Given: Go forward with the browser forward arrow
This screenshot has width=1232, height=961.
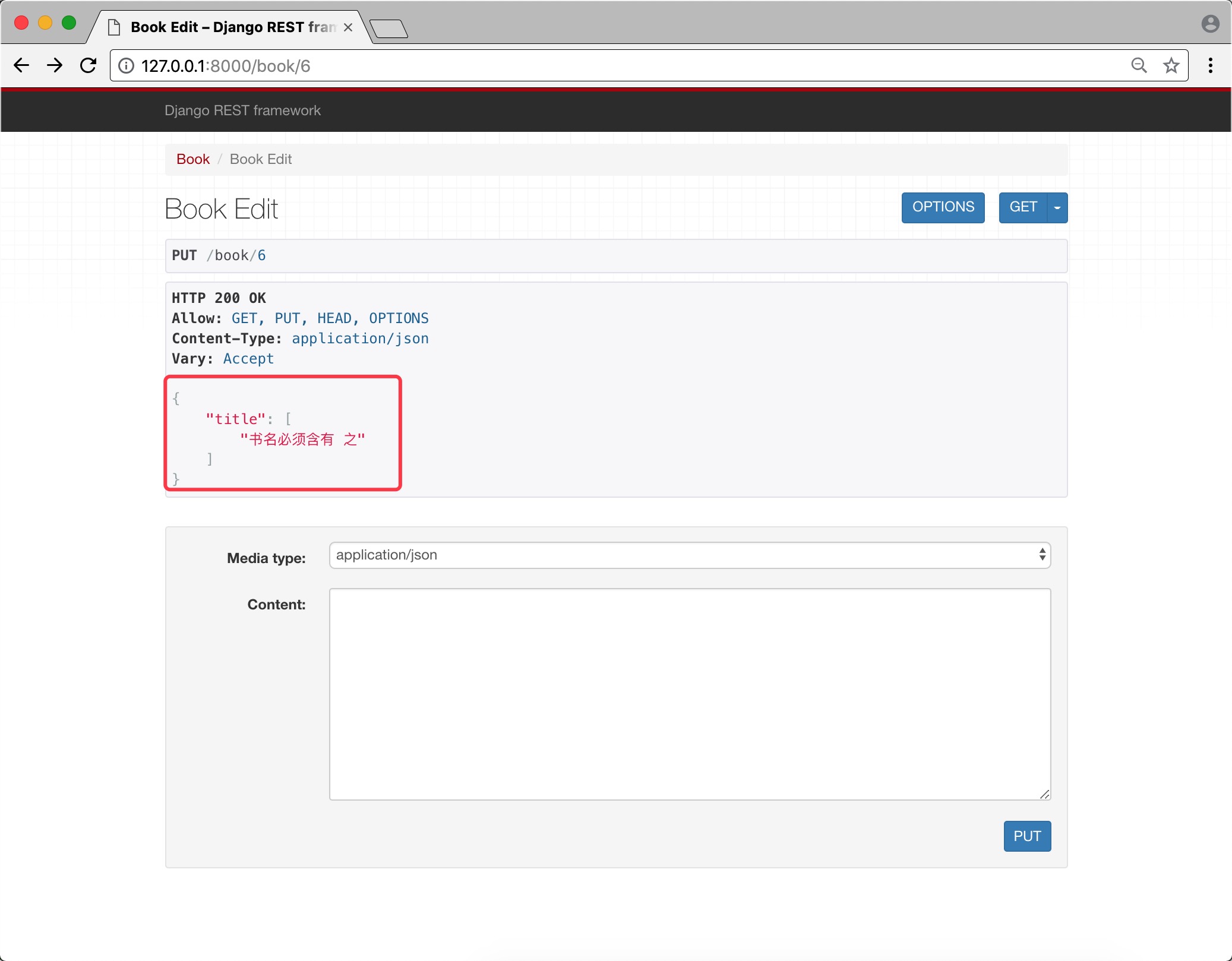Looking at the screenshot, I should tap(55, 65).
